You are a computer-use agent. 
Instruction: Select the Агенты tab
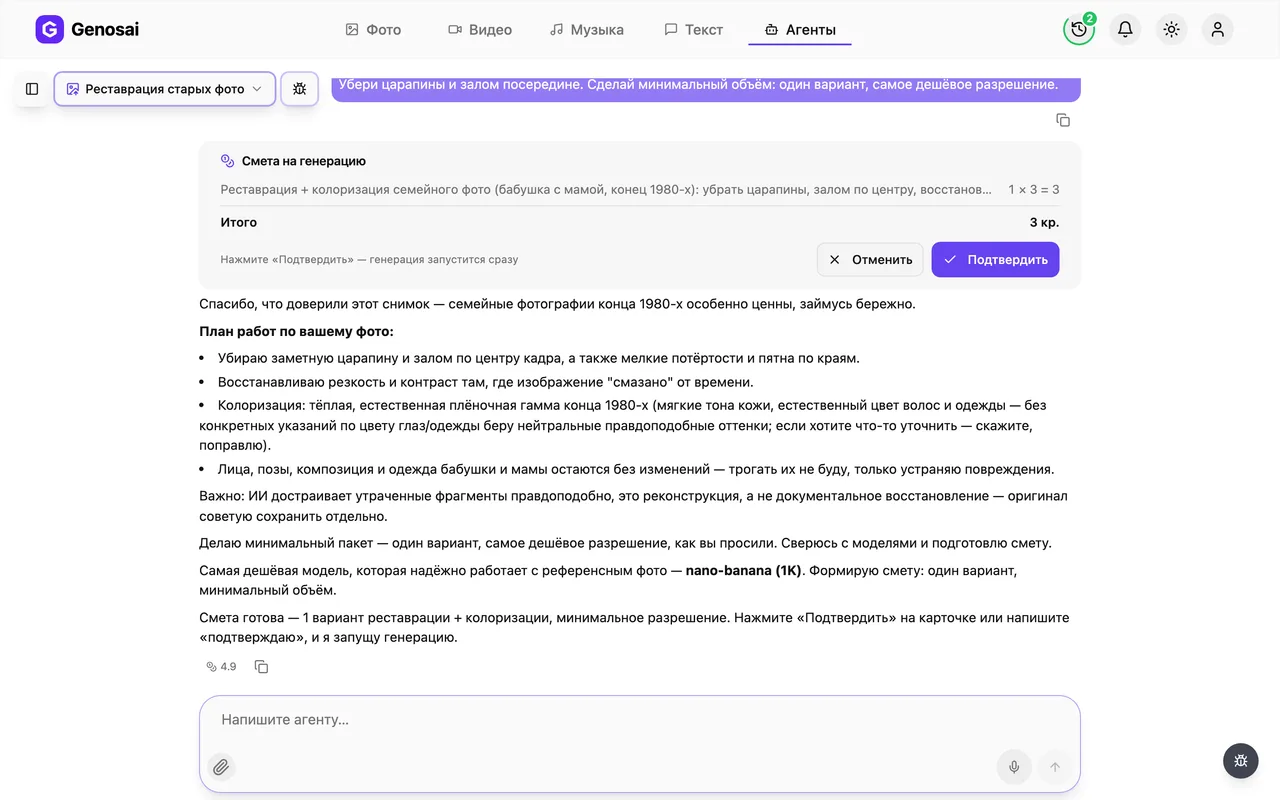click(800, 30)
